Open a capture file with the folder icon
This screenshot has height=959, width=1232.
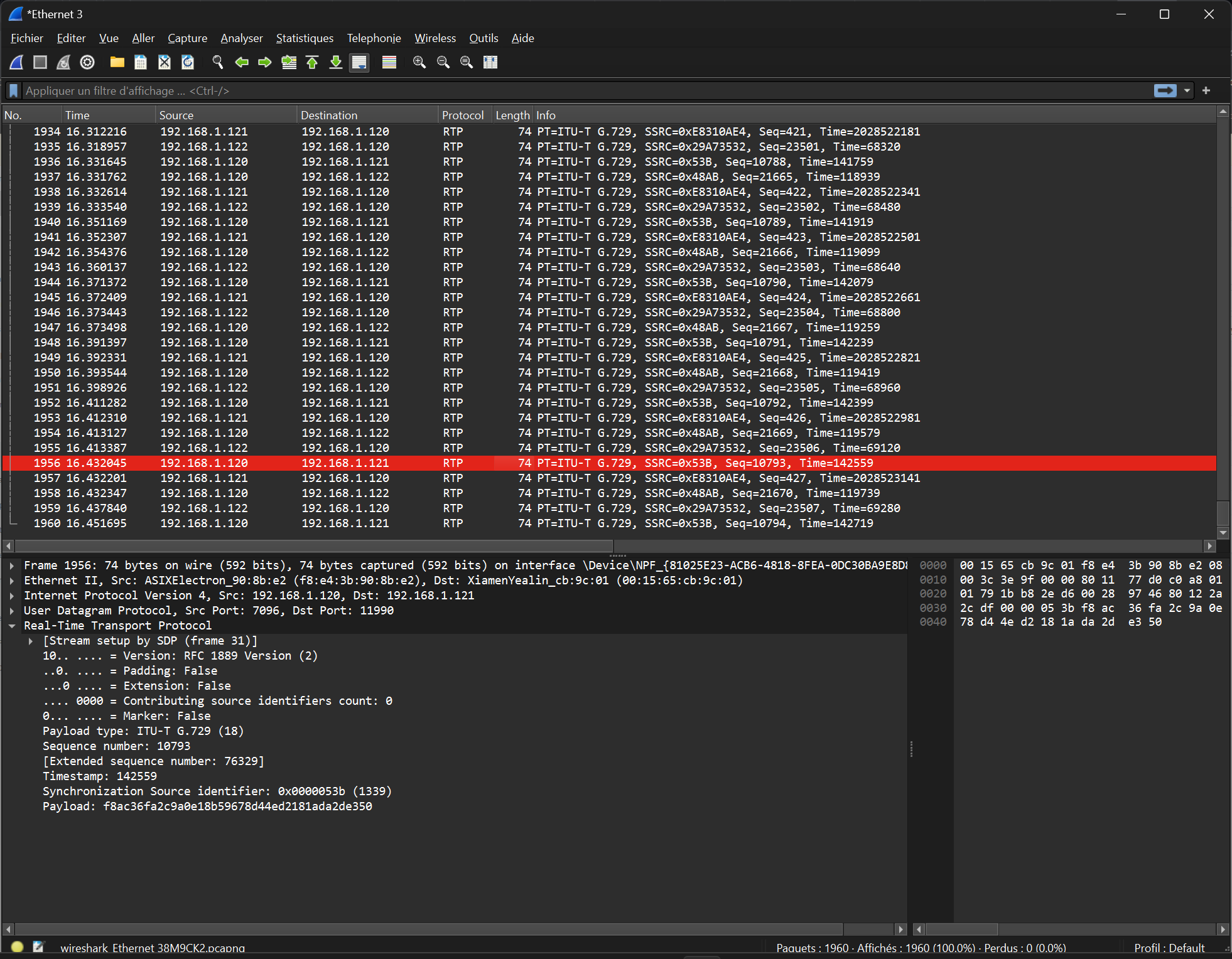point(117,62)
